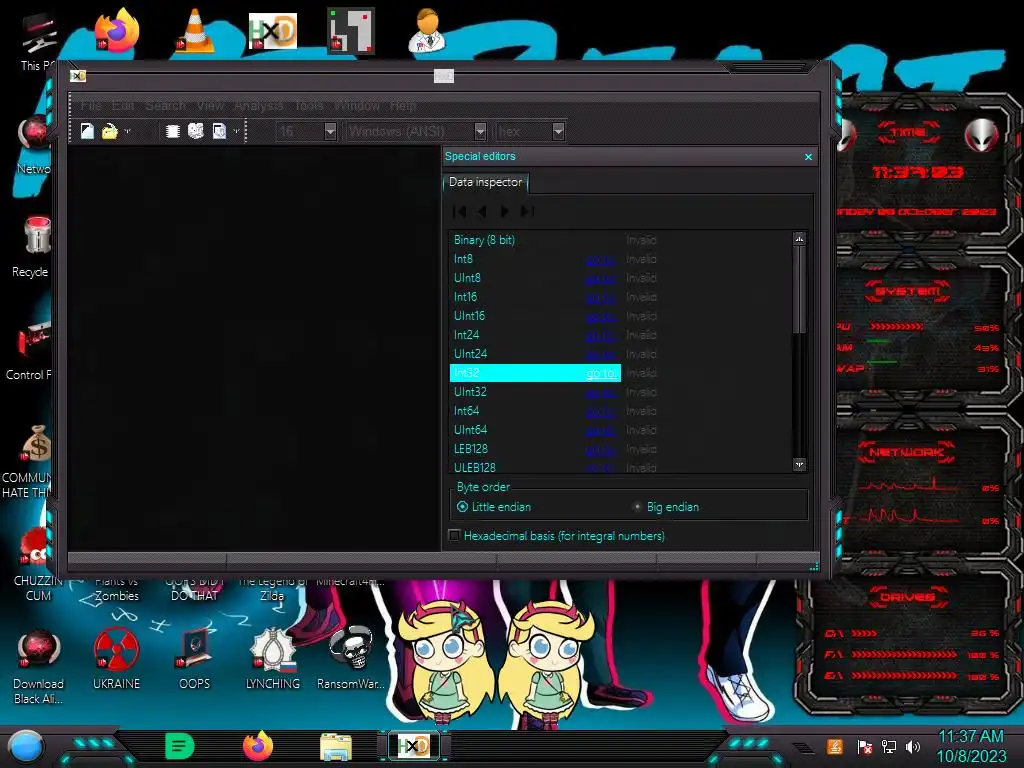The height and width of the screenshot is (768, 1024).
Task: Open the Tools menu
Action: (309, 105)
